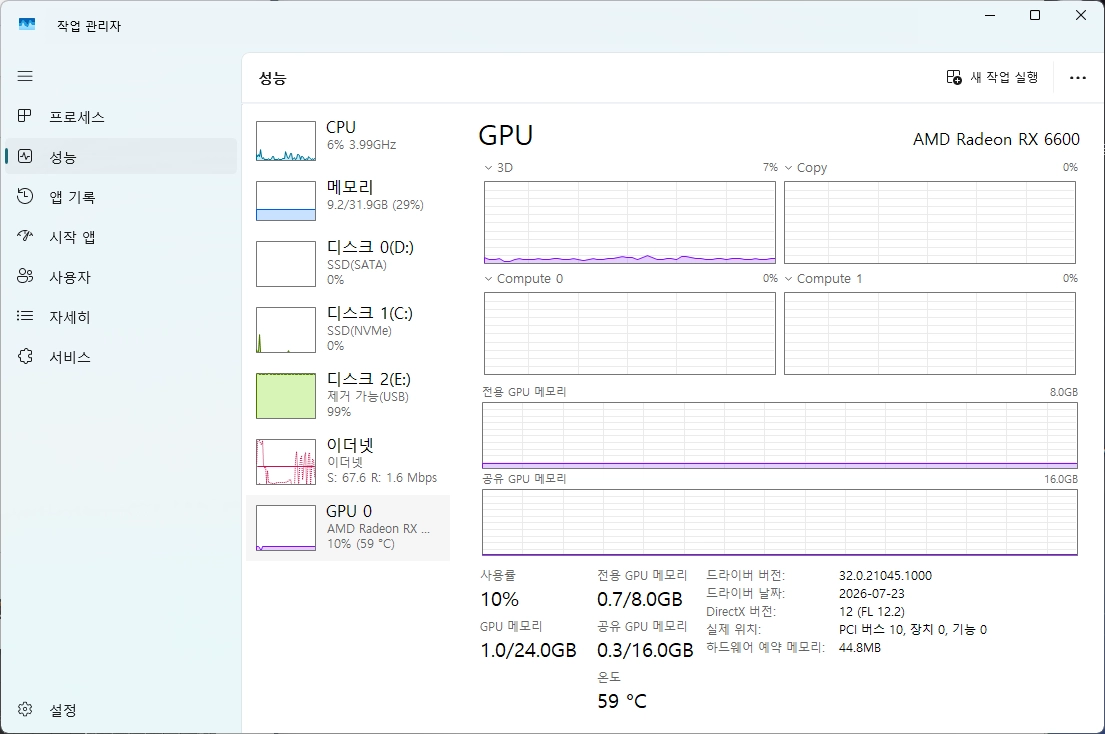The width and height of the screenshot is (1105, 734).
Task: Open the hamburger navigation menu
Action: 25,76
